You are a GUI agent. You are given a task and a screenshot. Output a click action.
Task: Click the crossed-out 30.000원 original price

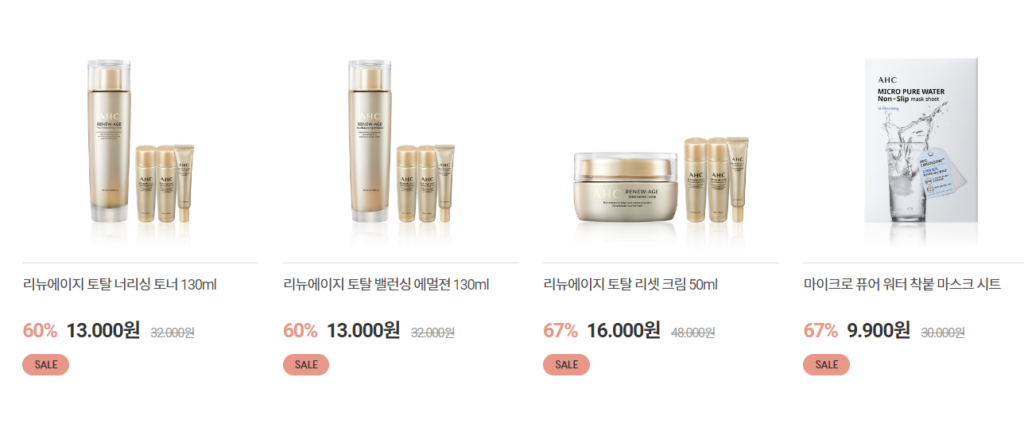(x=942, y=333)
